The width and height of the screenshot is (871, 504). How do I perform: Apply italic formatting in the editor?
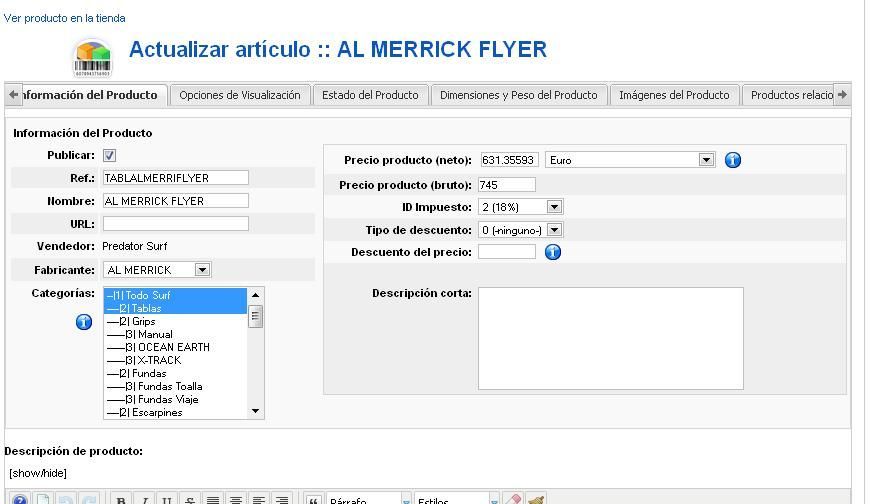click(x=144, y=500)
